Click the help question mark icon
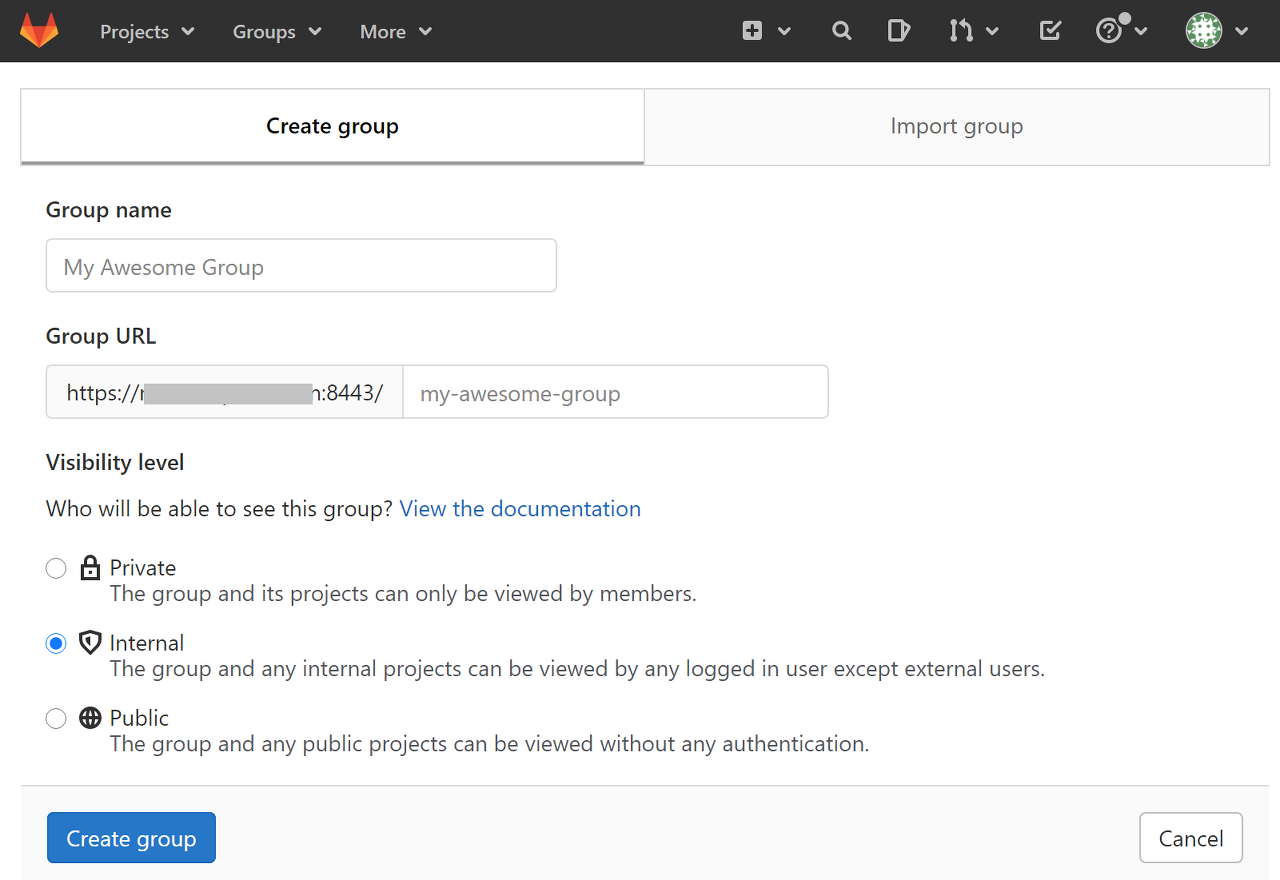Image resolution: width=1280 pixels, height=880 pixels. (1108, 30)
